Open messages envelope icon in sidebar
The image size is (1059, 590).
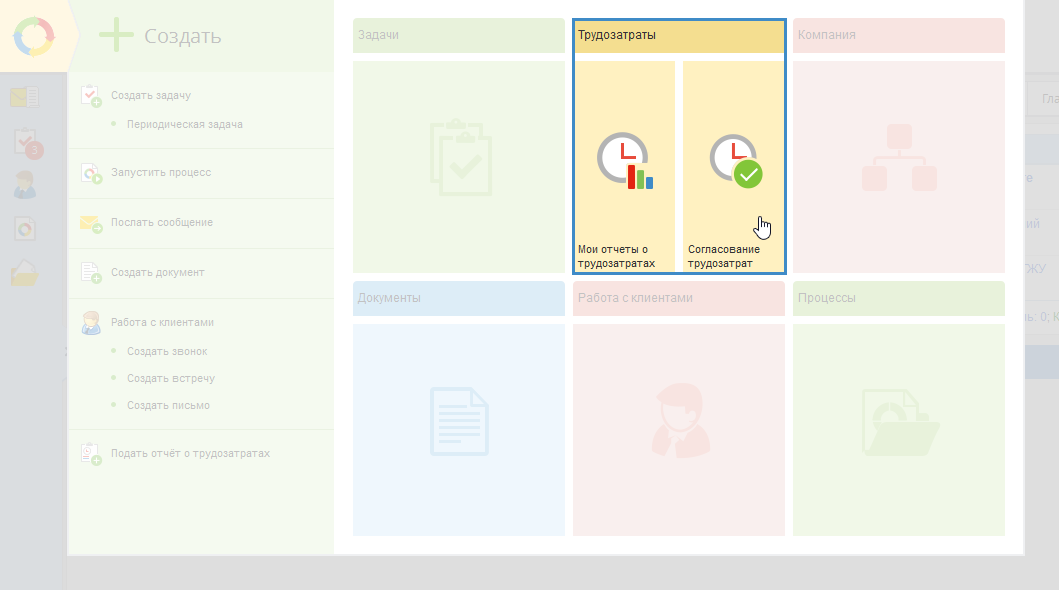pyautogui.click(x=24, y=97)
